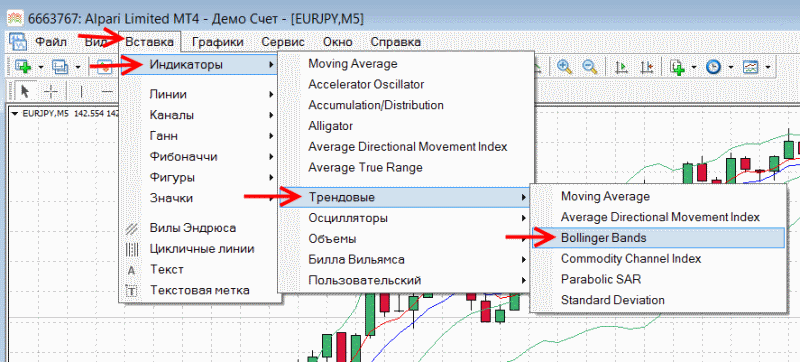The height and width of the screenshot is (362, 800).
Task: Select Текстовая метка in the Insert menu
Action: [x=199, y=290]
